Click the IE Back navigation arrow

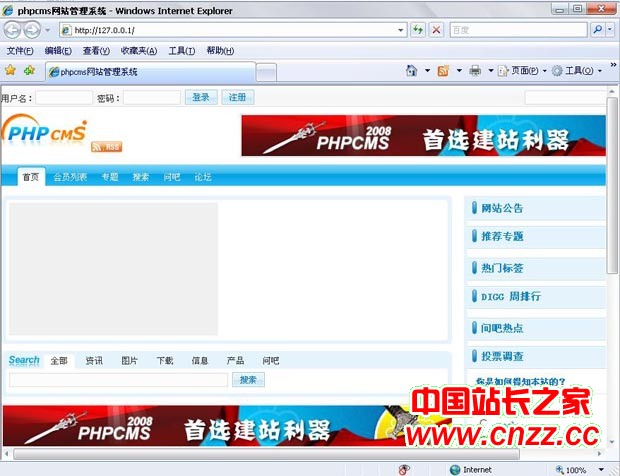(11, 30)
